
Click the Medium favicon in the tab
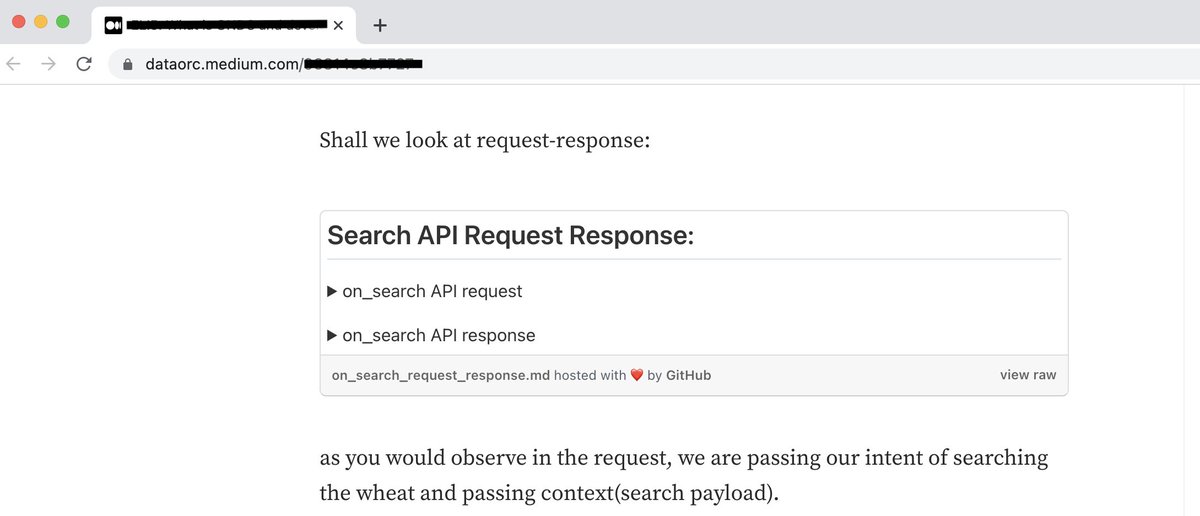click(x=113, y=25)
